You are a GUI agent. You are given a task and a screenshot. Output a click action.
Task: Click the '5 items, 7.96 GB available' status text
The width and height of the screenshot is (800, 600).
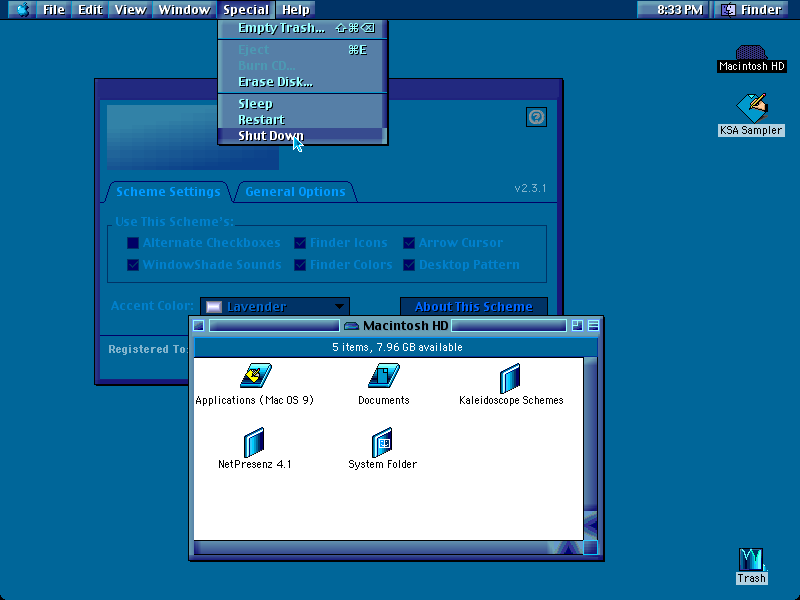(x=397, y=347)
